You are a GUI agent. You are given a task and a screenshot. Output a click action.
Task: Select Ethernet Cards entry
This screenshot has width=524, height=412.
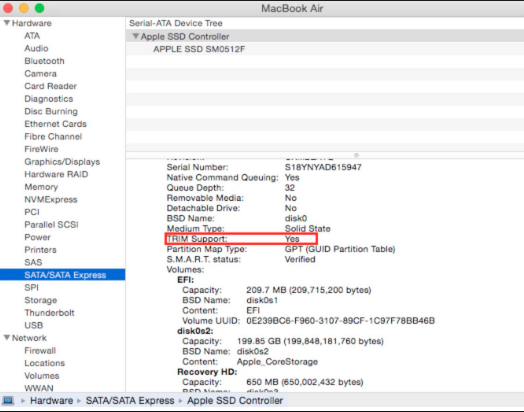point(55,124)
